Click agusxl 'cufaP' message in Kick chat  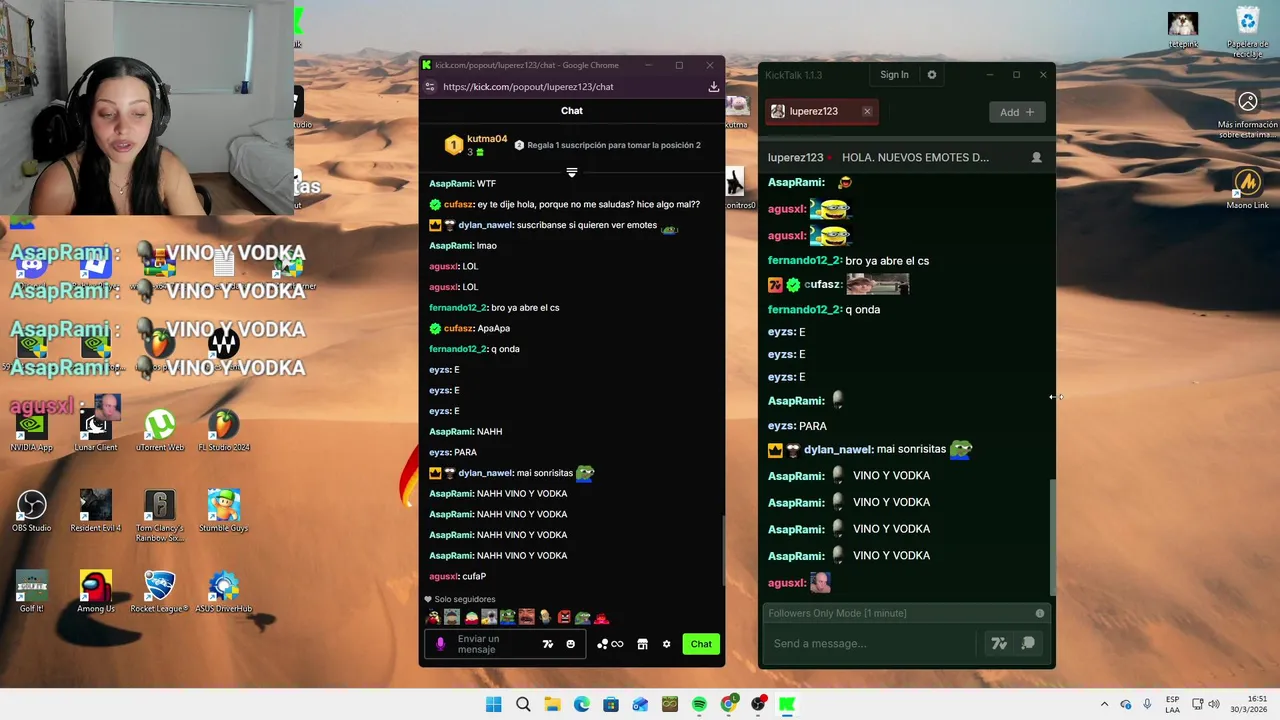pos(457,576)
